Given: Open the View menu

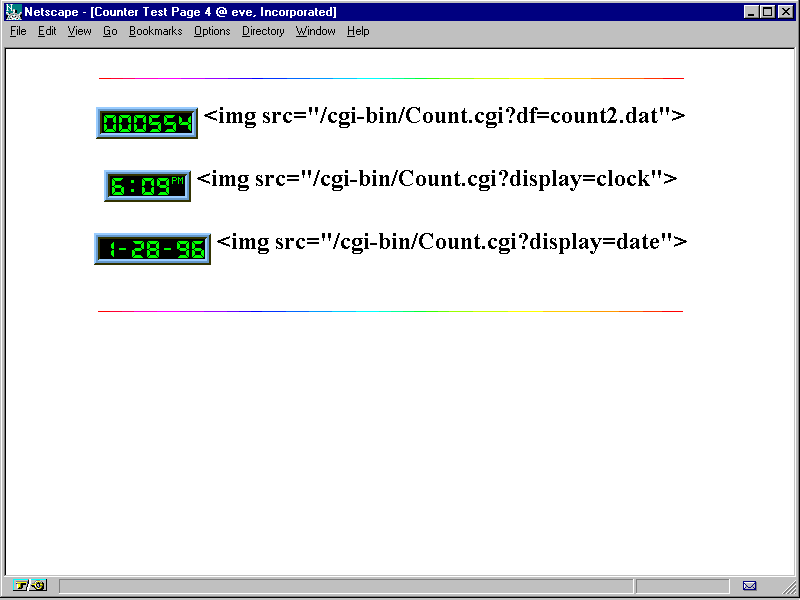Looking at the screenshot, I should [x=79, y=31].
